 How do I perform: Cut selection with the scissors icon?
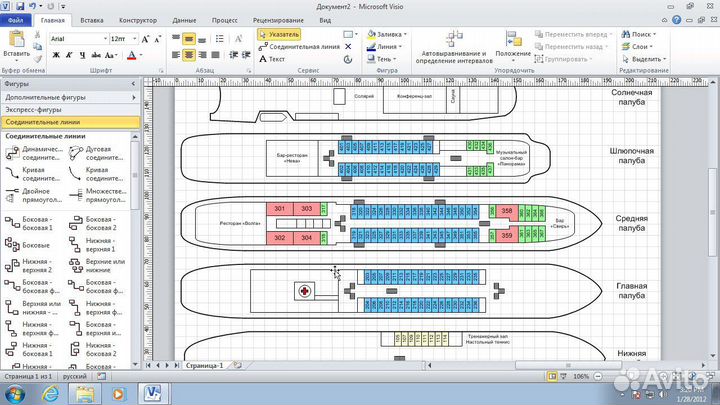37,35
